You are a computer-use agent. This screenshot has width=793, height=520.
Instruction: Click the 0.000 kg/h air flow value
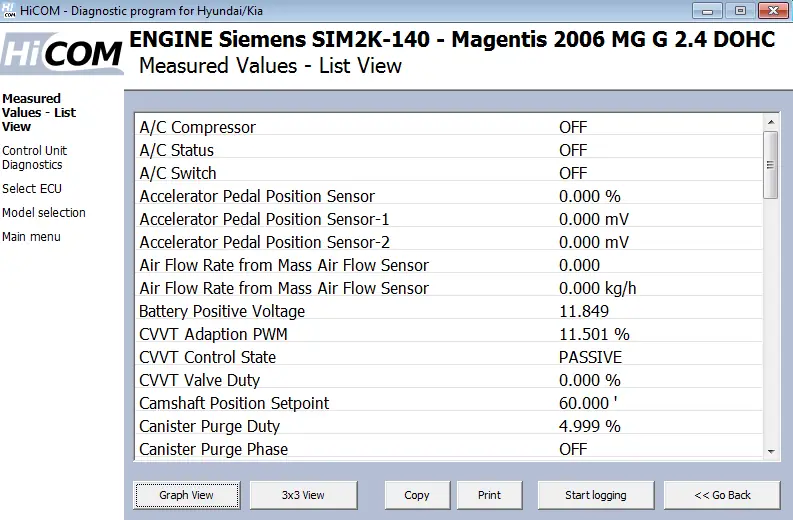click(598, 288)
